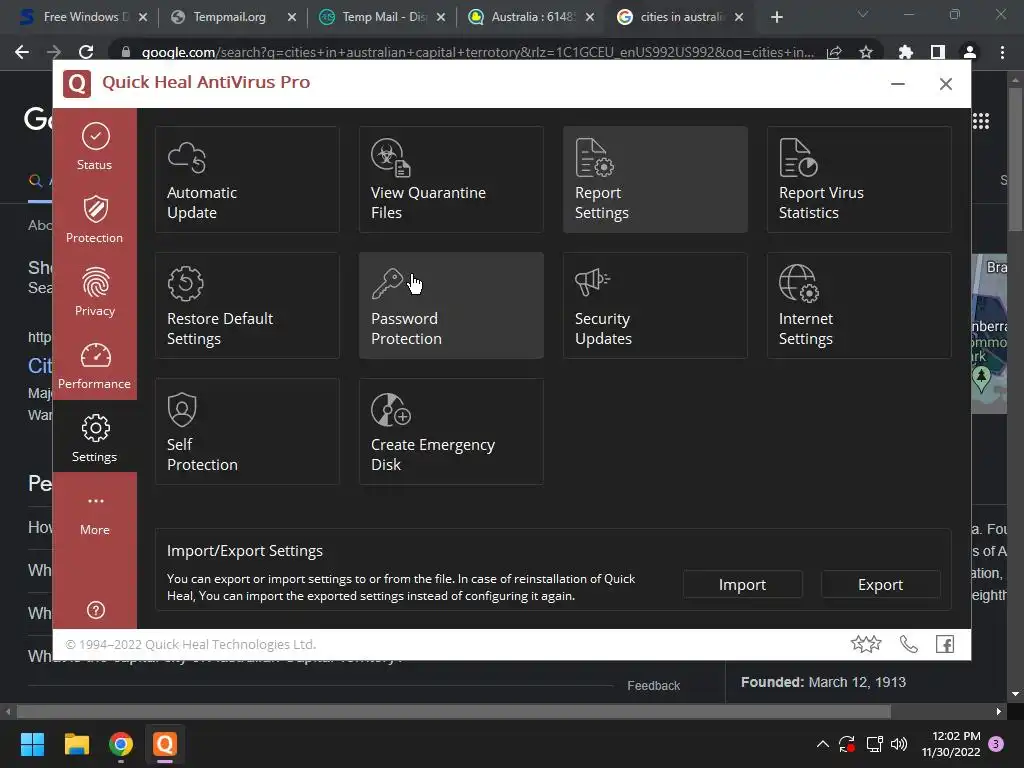The image size is (1024, 768).
Task: Show hidden system tray icons
Action: tap(823, 744)
